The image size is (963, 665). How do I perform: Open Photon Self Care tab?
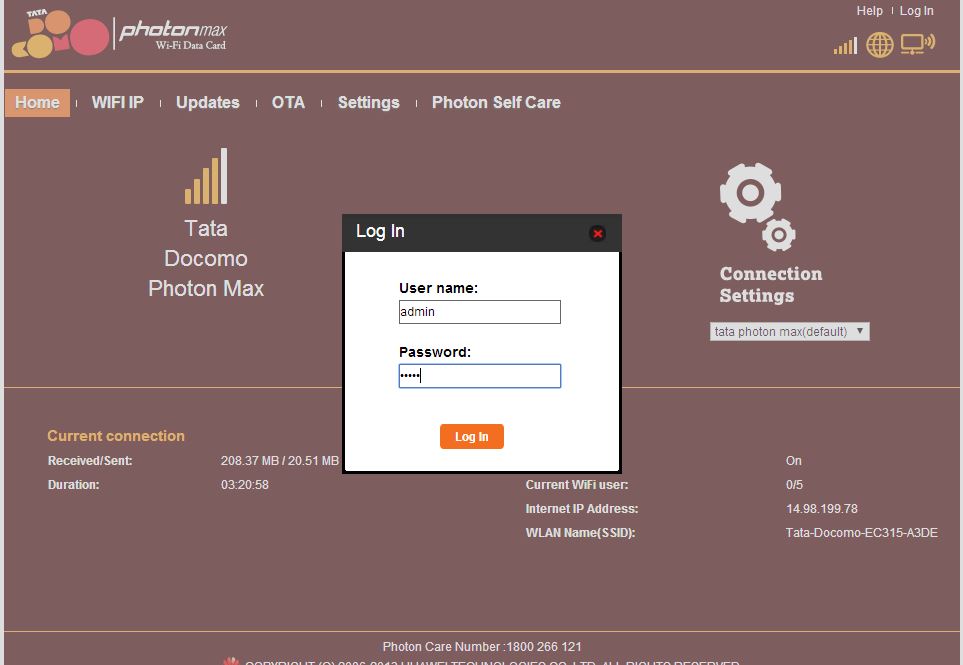496,103
